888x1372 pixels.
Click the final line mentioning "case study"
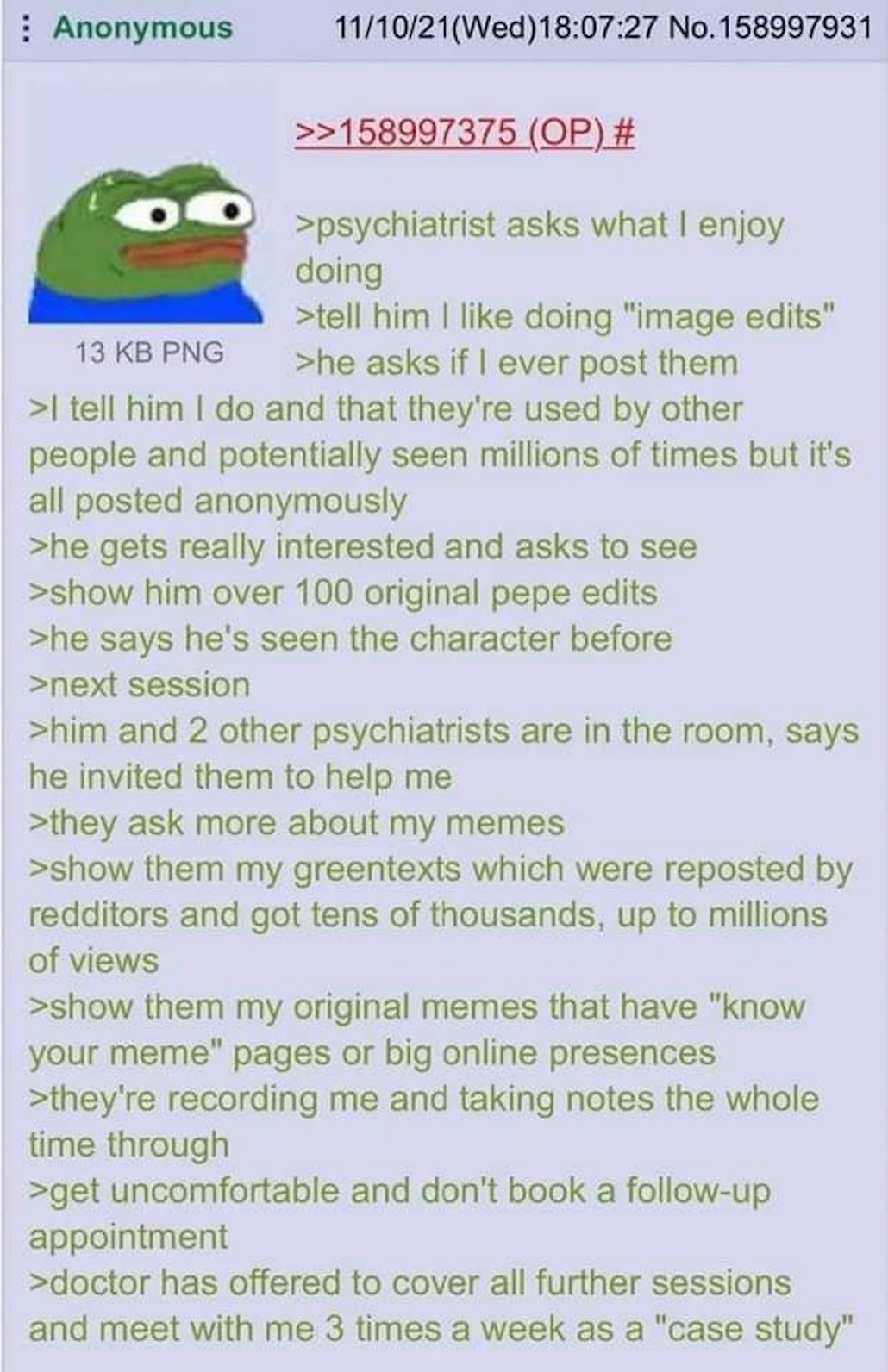pos(442,1328)
